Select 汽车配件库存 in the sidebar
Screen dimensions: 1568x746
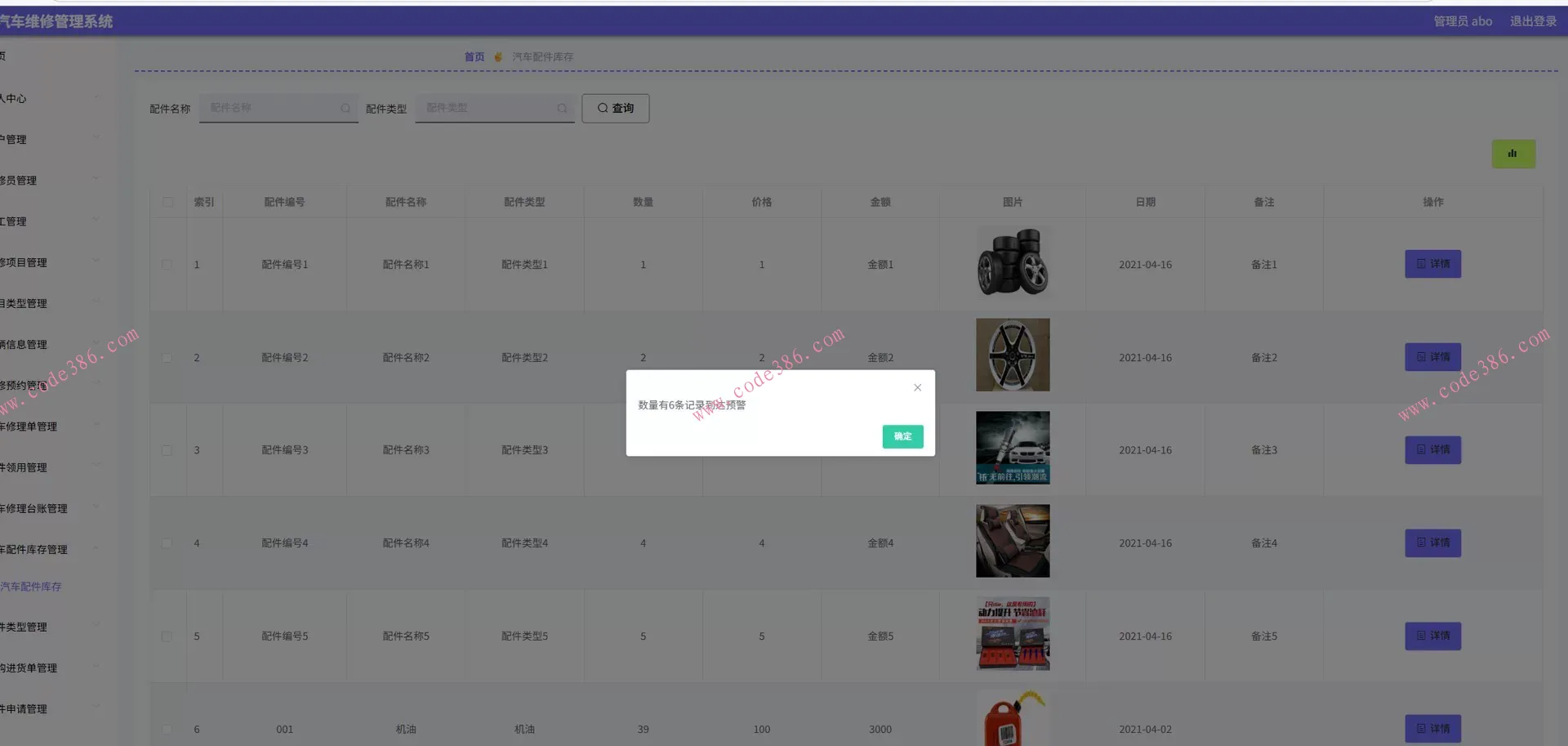pos(33,586)
